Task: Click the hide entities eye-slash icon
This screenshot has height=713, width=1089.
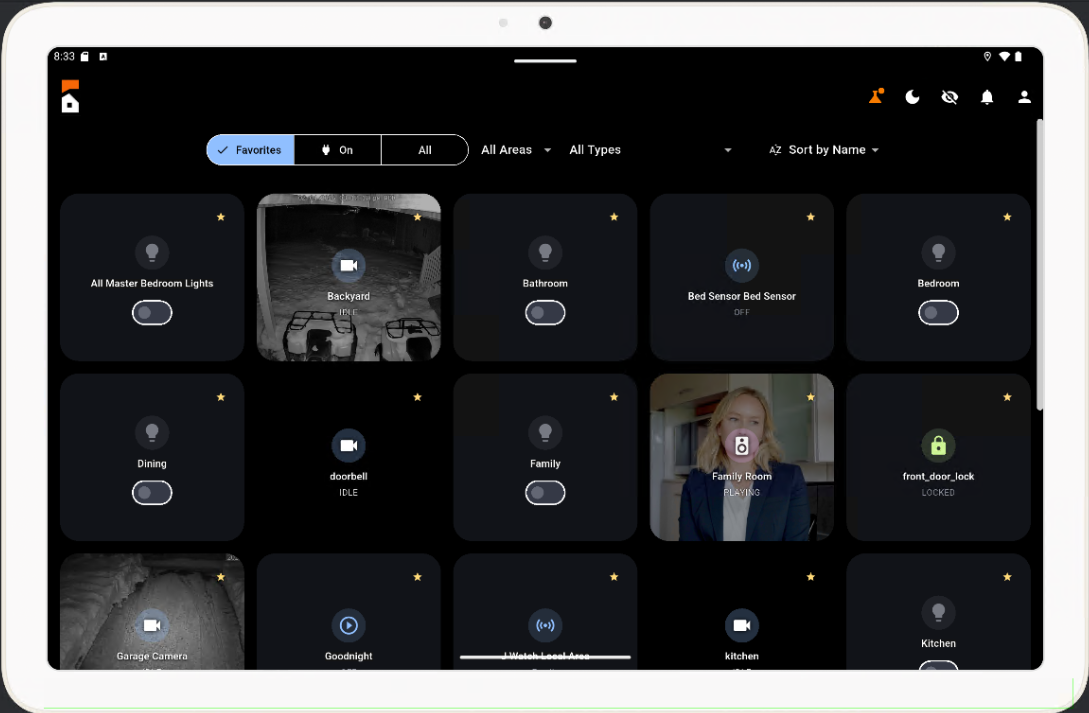Action: [x=949, y=97]
